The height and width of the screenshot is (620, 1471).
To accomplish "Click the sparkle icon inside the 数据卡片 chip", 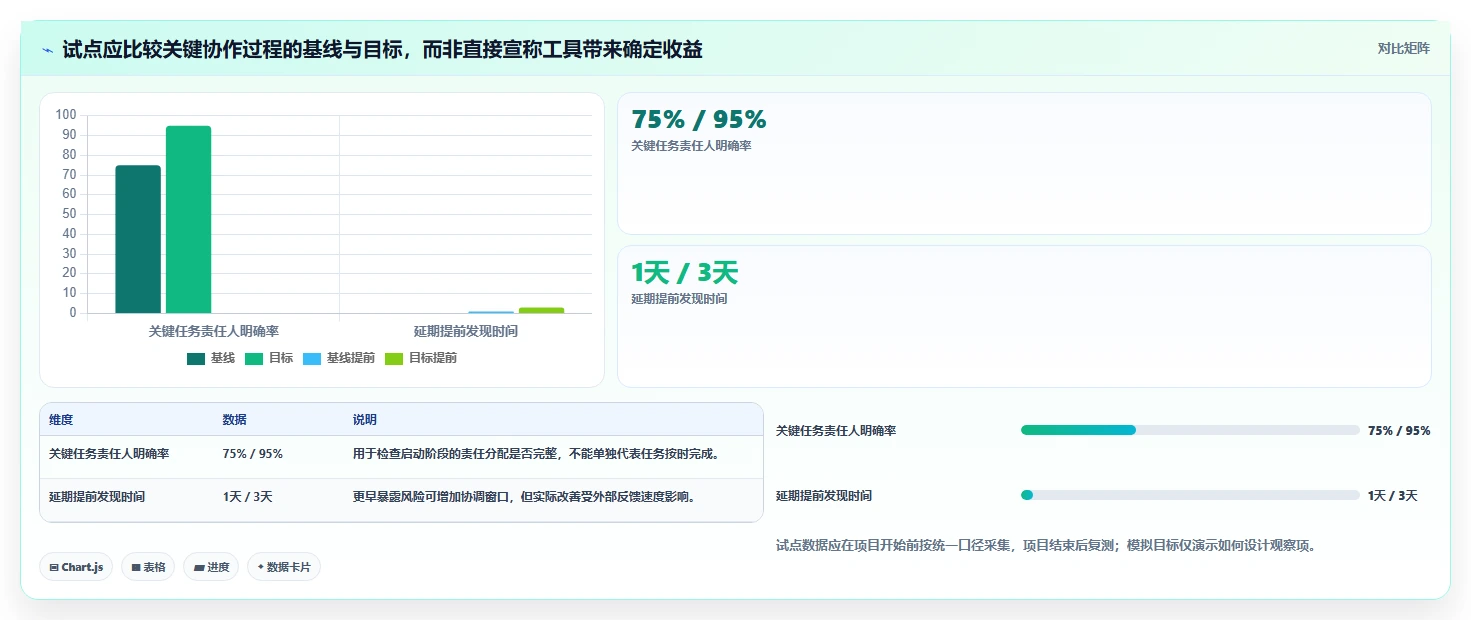I will (261, 567).
